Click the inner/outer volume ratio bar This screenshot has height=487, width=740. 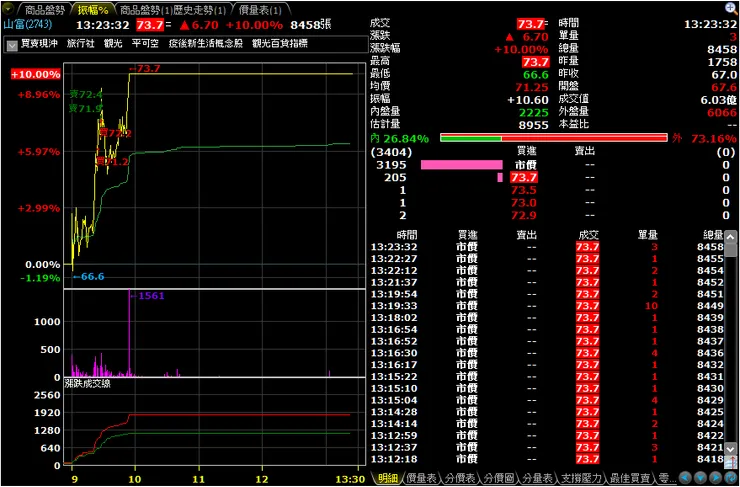click(x=554, y=138)
